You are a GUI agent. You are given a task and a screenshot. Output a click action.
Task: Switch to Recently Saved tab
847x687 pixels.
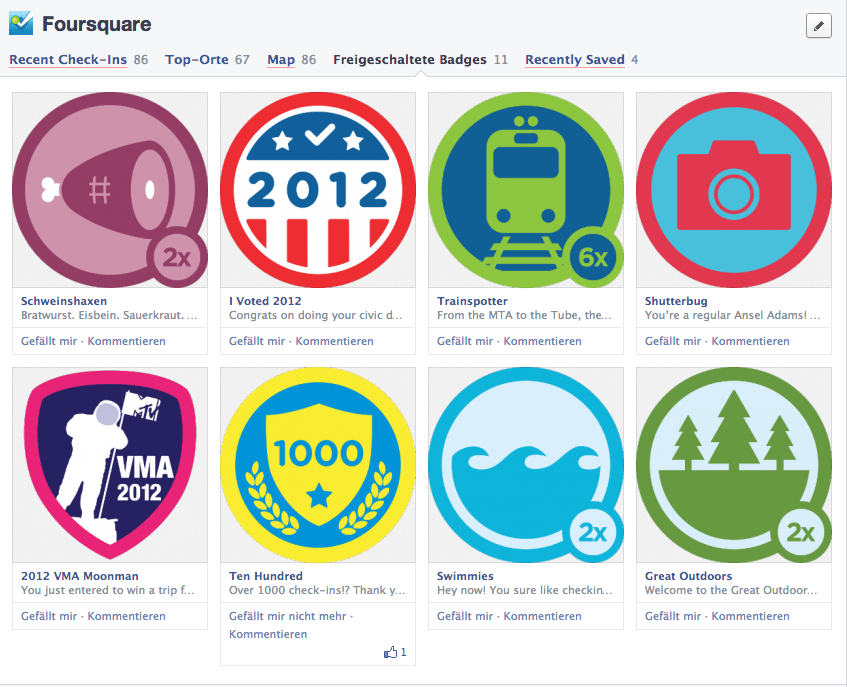575,59
